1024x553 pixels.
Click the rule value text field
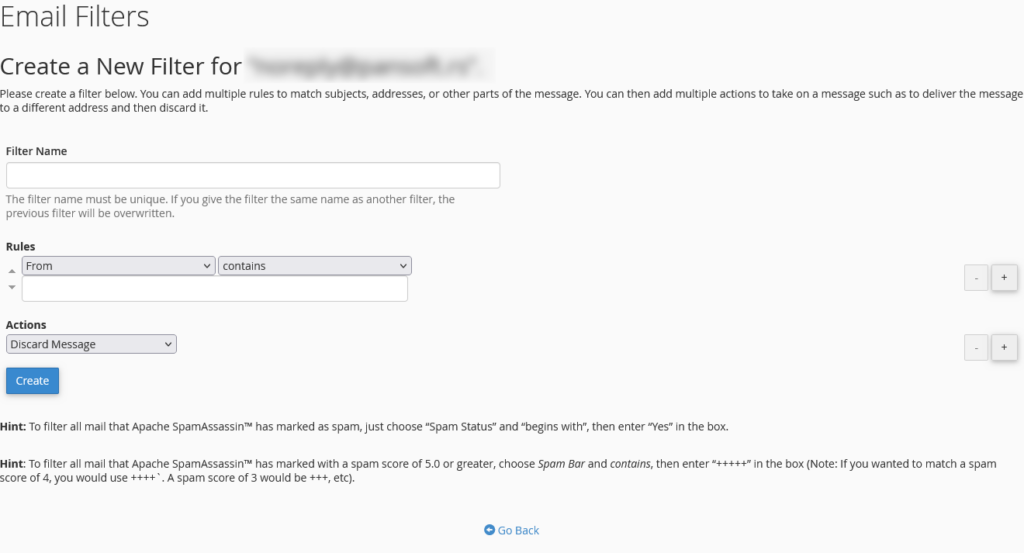215,289
